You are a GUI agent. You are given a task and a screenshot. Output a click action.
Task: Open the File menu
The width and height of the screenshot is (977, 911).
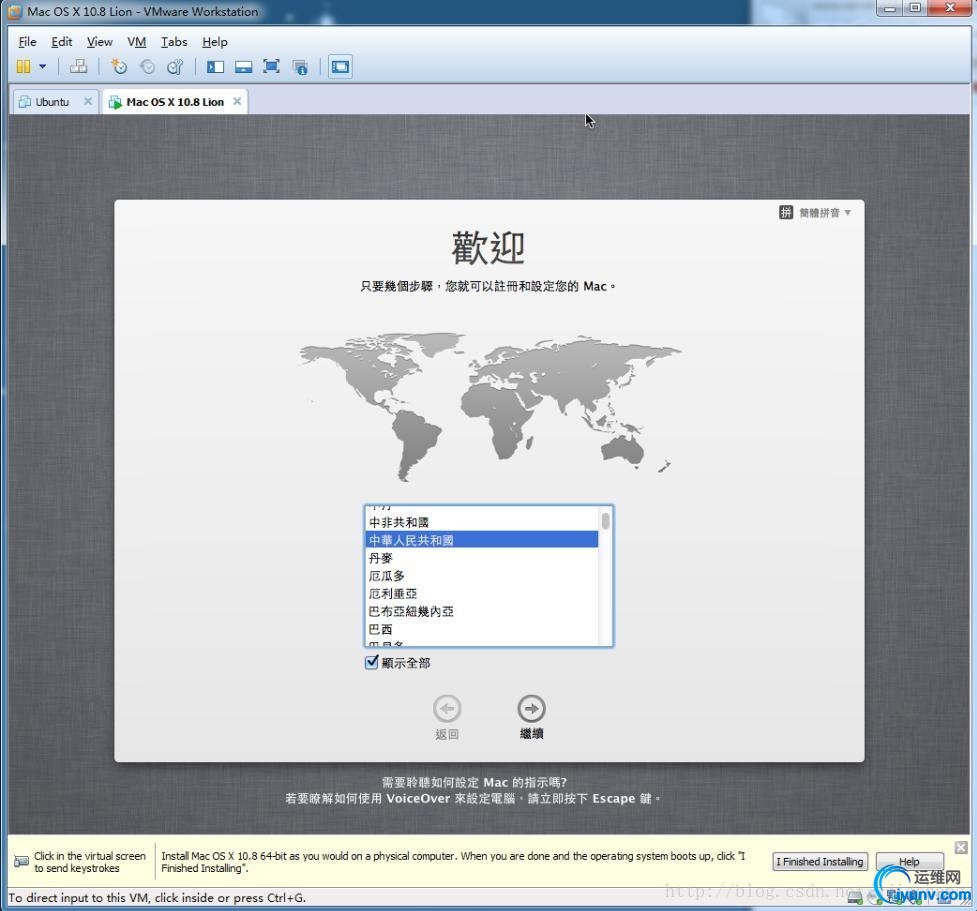point(27,42)
